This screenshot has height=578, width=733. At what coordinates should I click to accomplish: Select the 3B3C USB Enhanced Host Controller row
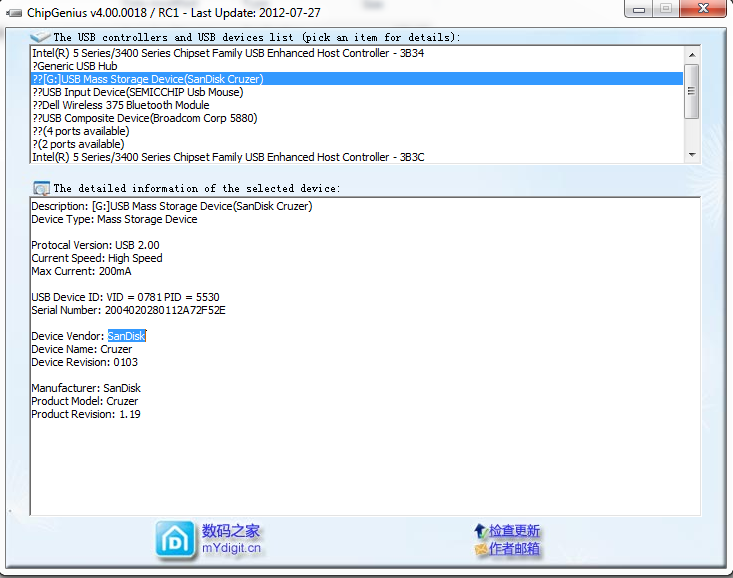[x=356, y=157]
